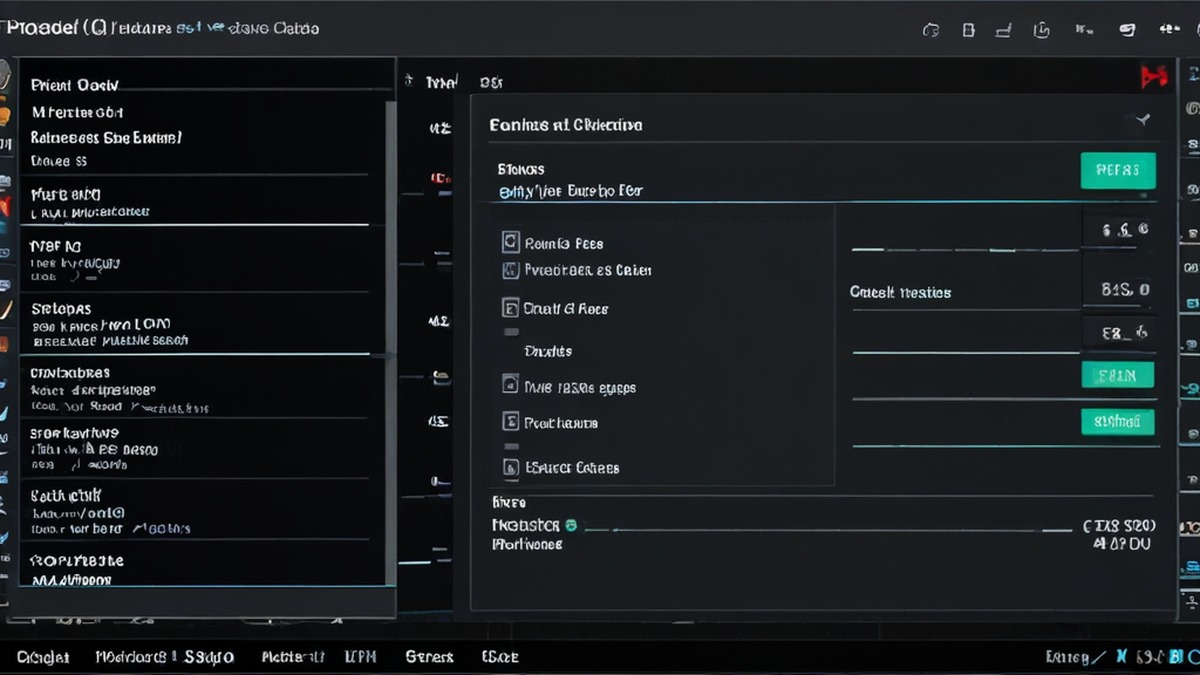Click the green circle icon beside Freauster
This screenshot has height=675, width=1200.
[x=571, y=524]
